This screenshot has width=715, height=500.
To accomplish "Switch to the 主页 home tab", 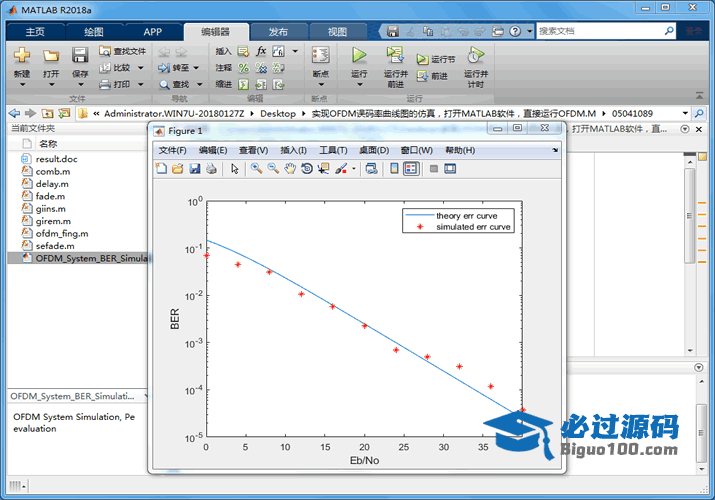I will pyautogui.click(x=35, y=32).
